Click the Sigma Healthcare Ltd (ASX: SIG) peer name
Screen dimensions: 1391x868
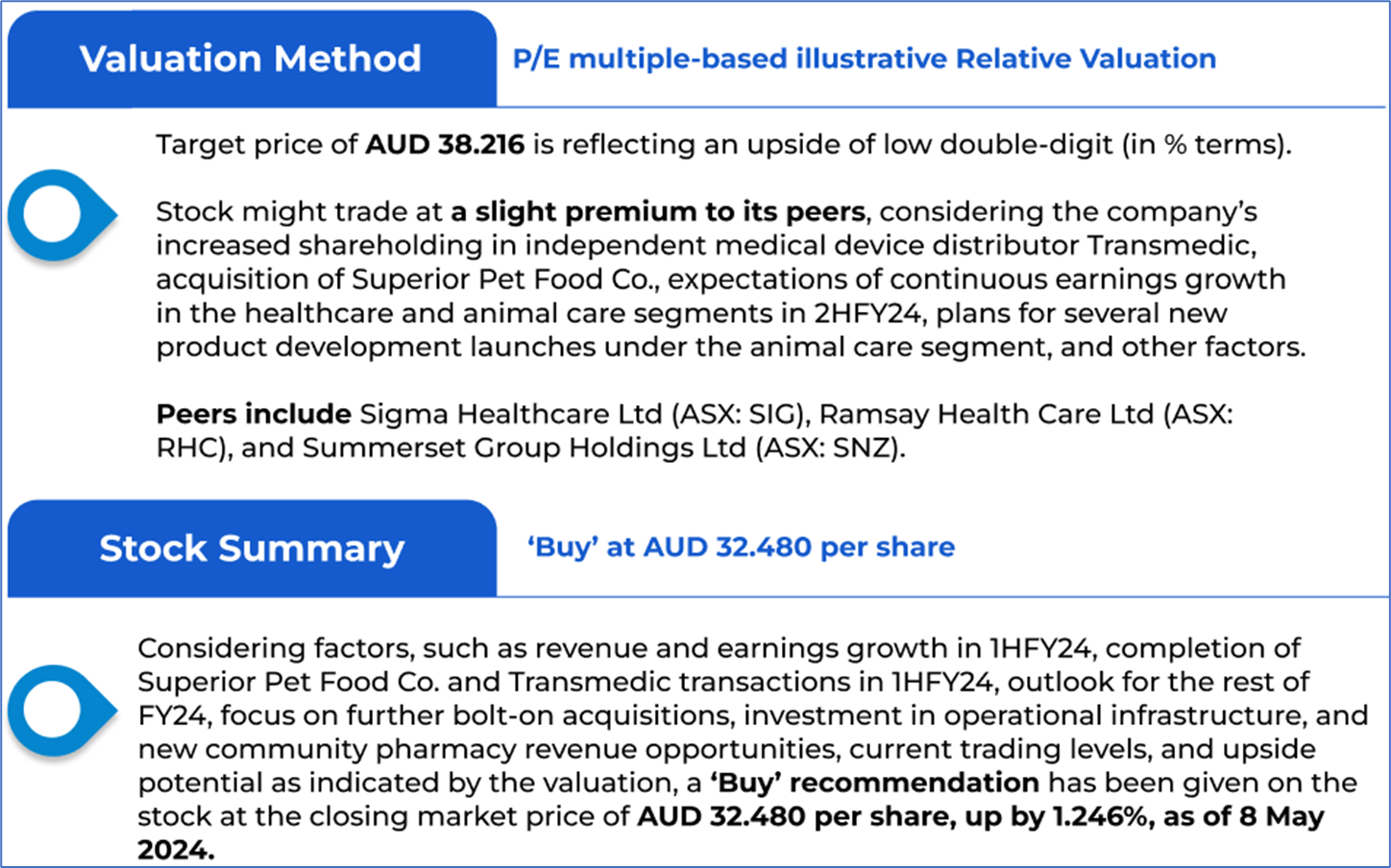(x=582, y=414)
